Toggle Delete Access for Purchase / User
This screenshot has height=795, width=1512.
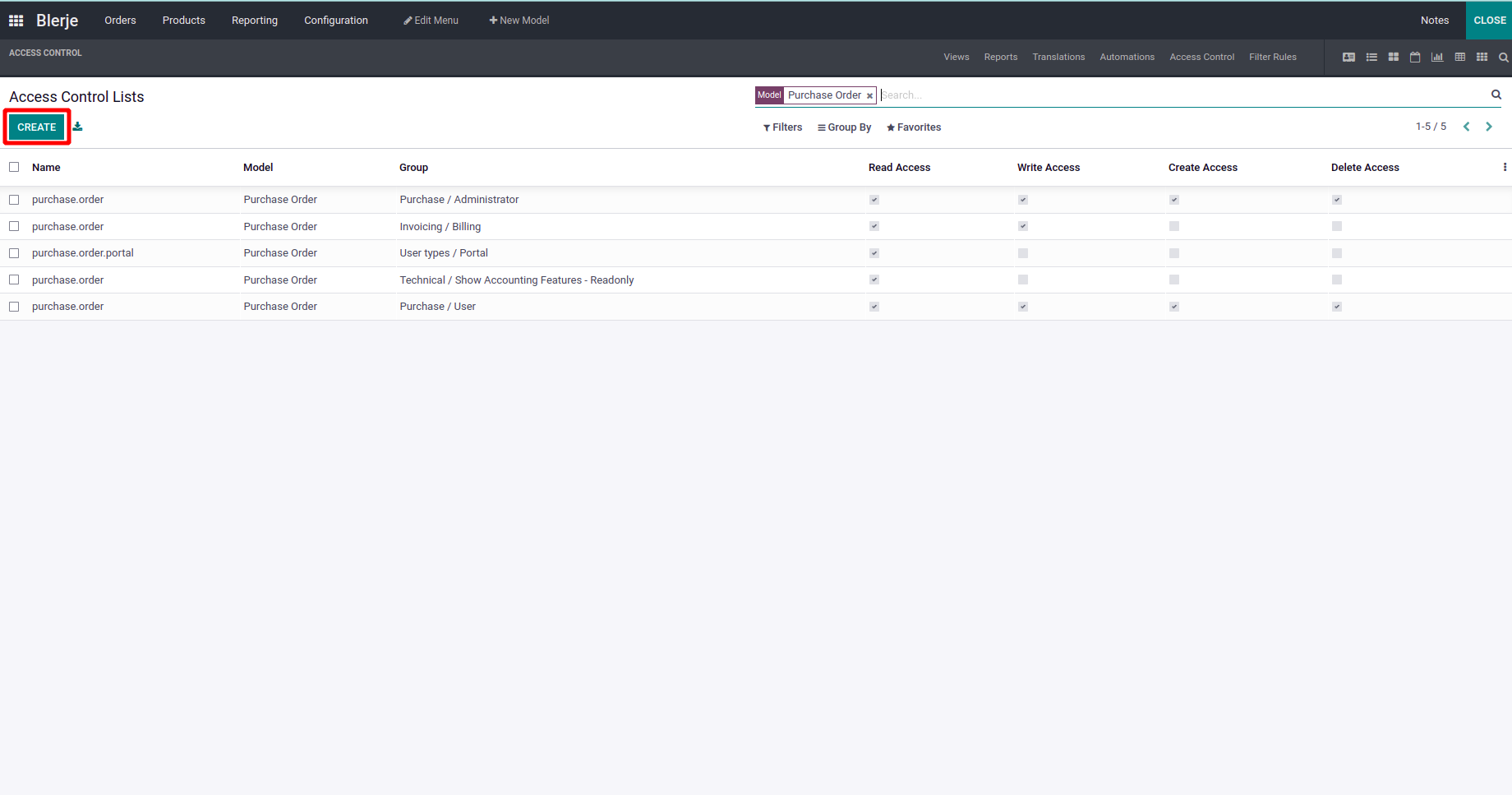[x=1337, y=307]
